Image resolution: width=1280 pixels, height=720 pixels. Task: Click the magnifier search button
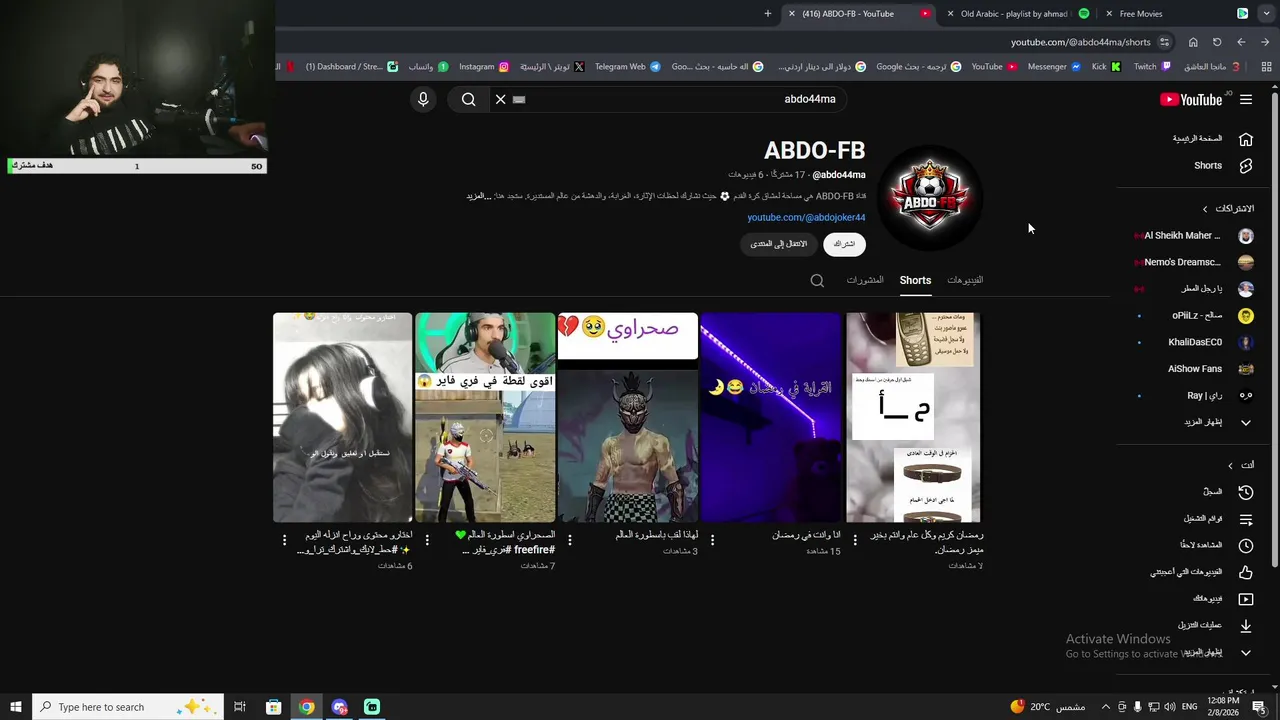coord(468,99)
